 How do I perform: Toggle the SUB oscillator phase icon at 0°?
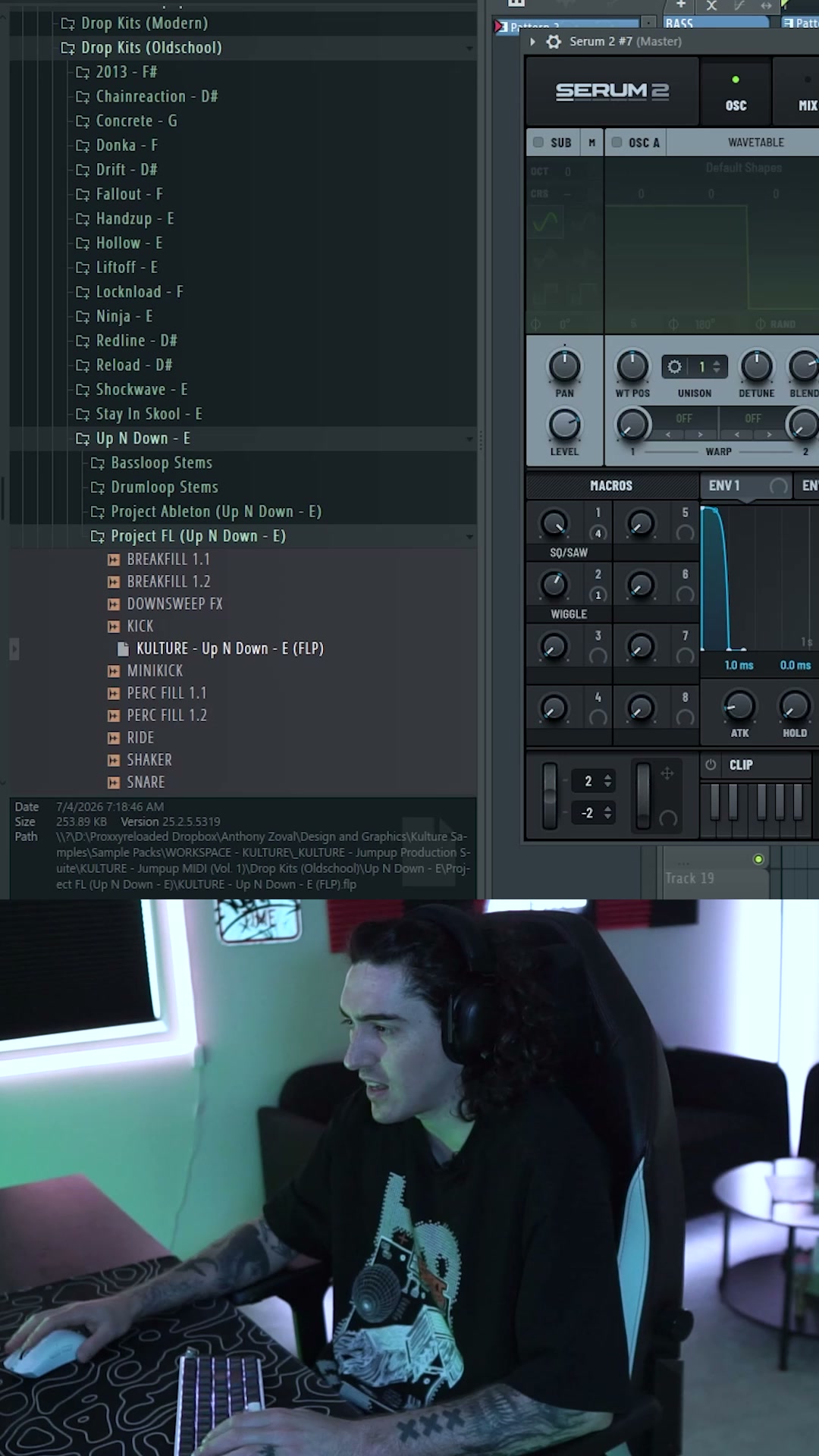[x=536, y=325]
